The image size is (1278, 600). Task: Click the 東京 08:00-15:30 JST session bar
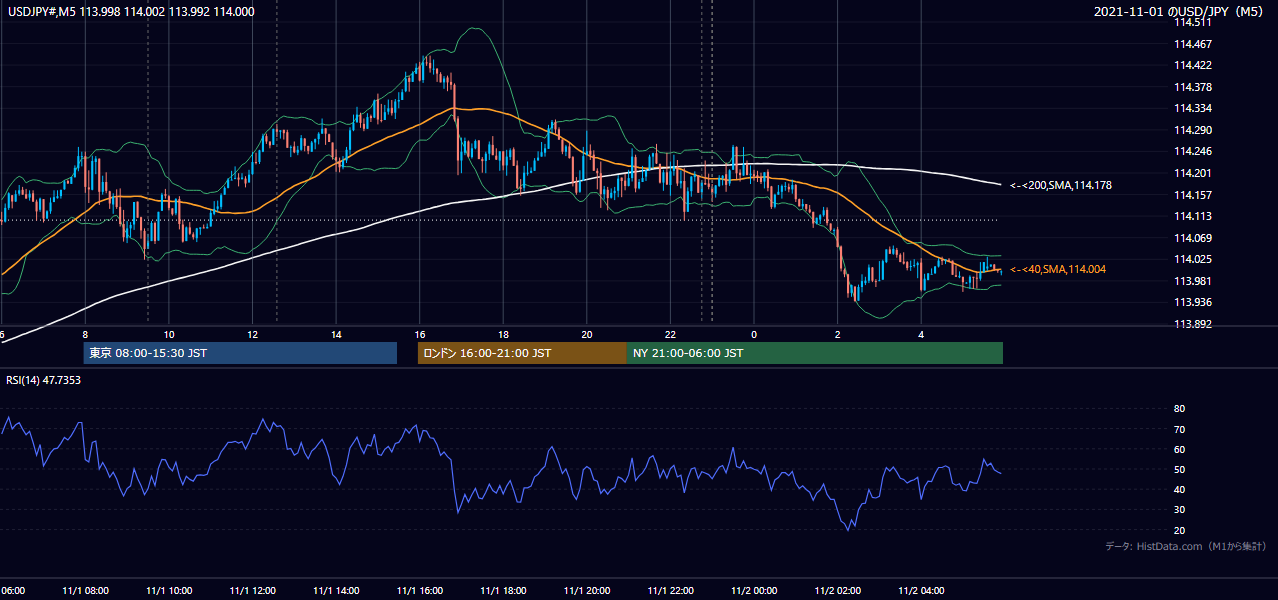point(240,353)
